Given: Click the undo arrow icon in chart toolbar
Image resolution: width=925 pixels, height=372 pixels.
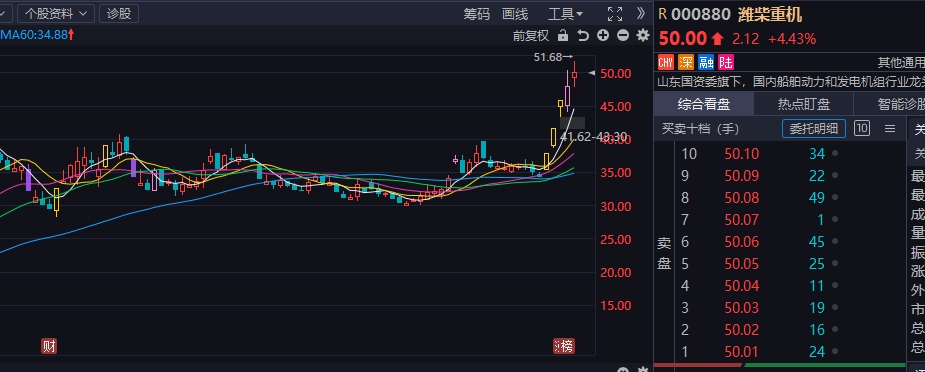Looking at the screenshot, I should [583, 35].
